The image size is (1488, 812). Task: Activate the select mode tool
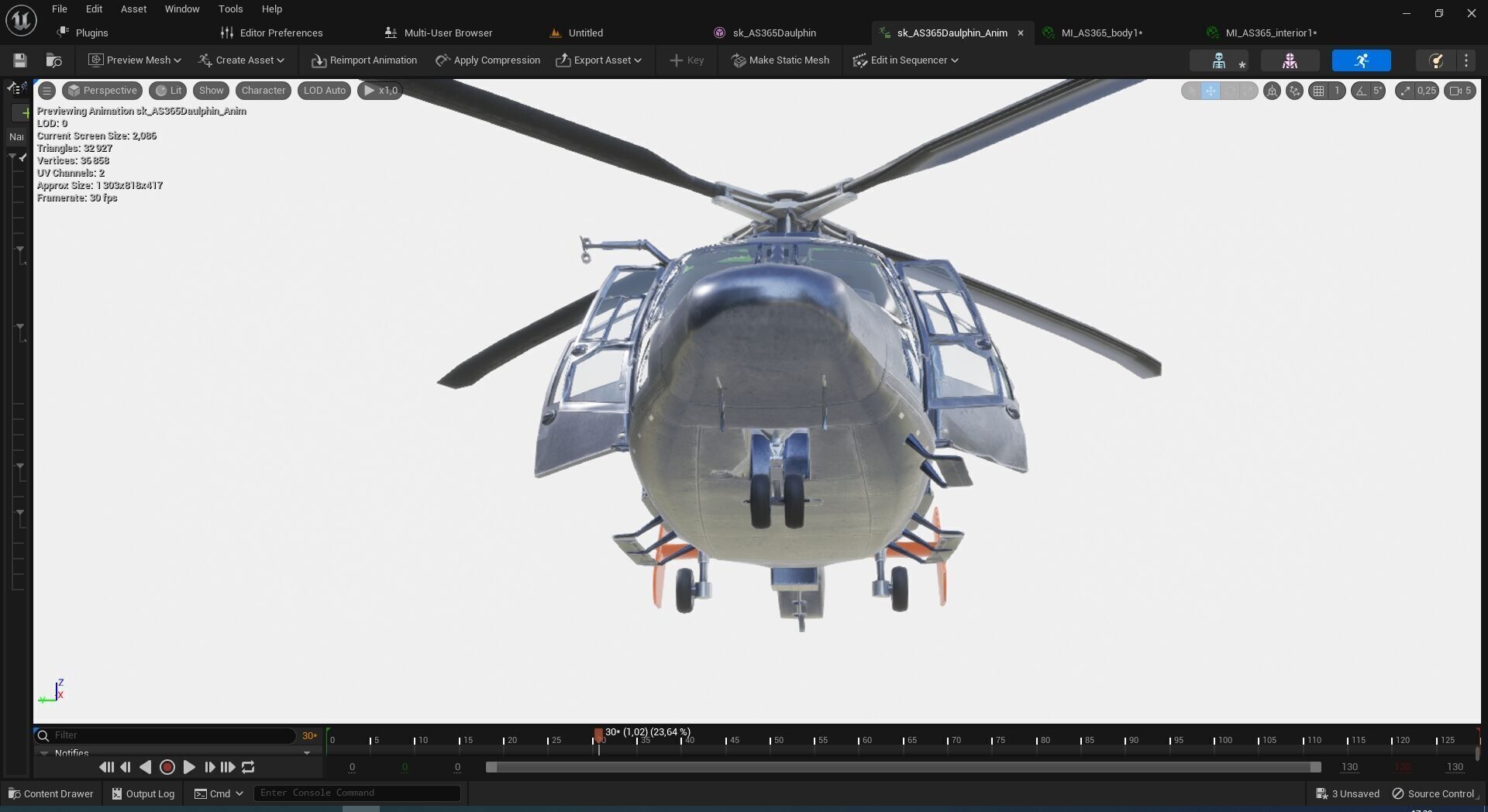pyautogui.click(x=1192, y=91)
